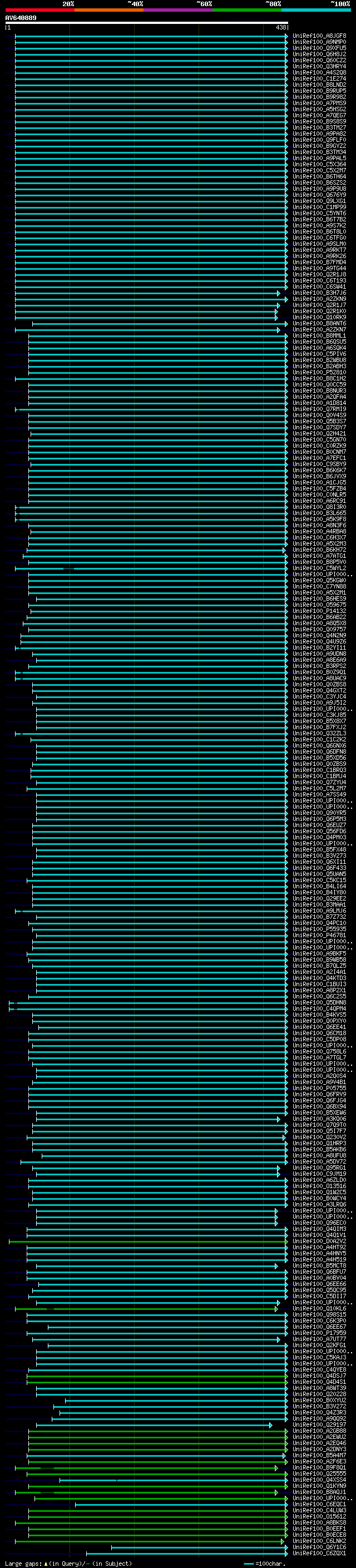Select hit label UniRef100_B3TM27
Viewport: 356px width, 1568px height.
(319, 128)
